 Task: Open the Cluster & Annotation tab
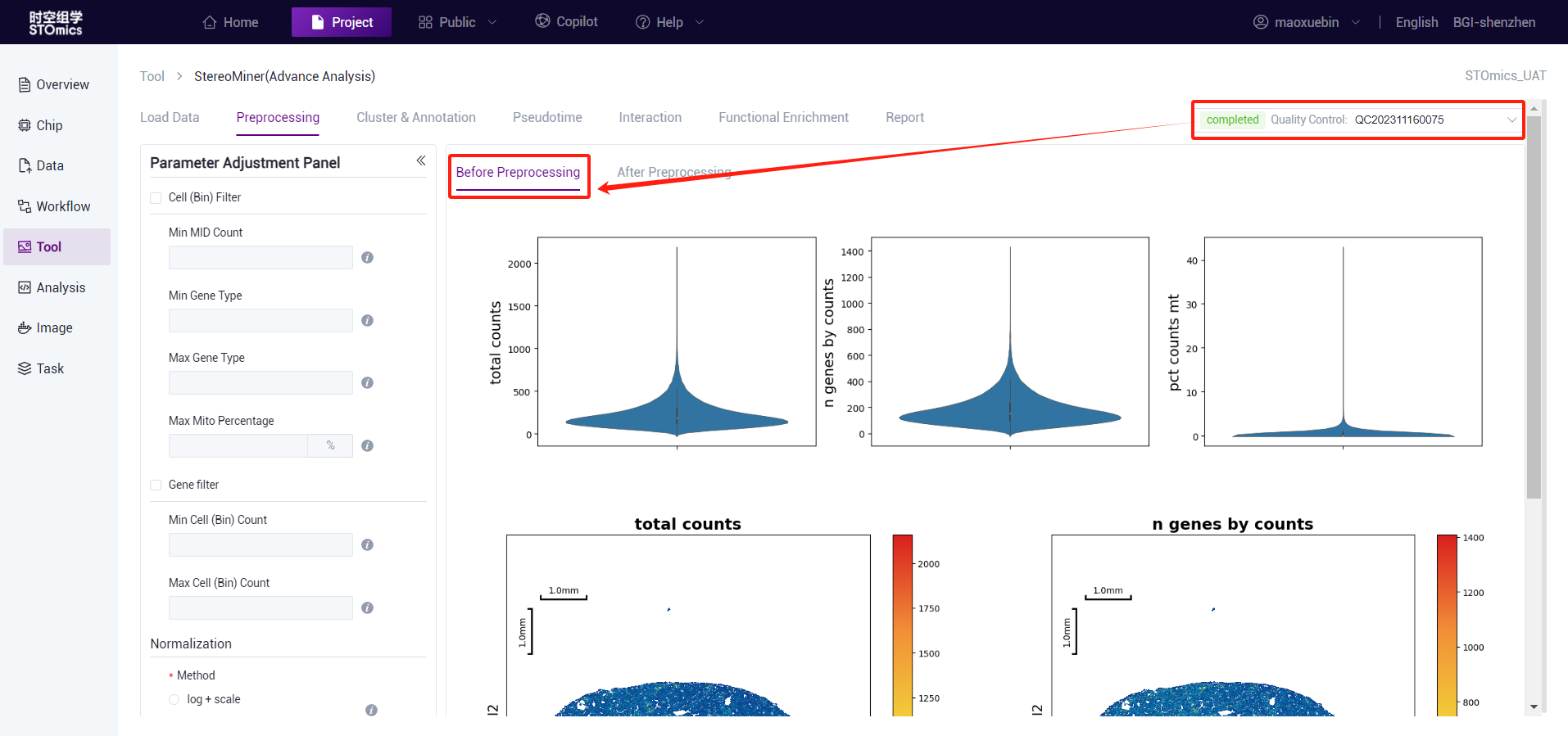coord(416,117)
